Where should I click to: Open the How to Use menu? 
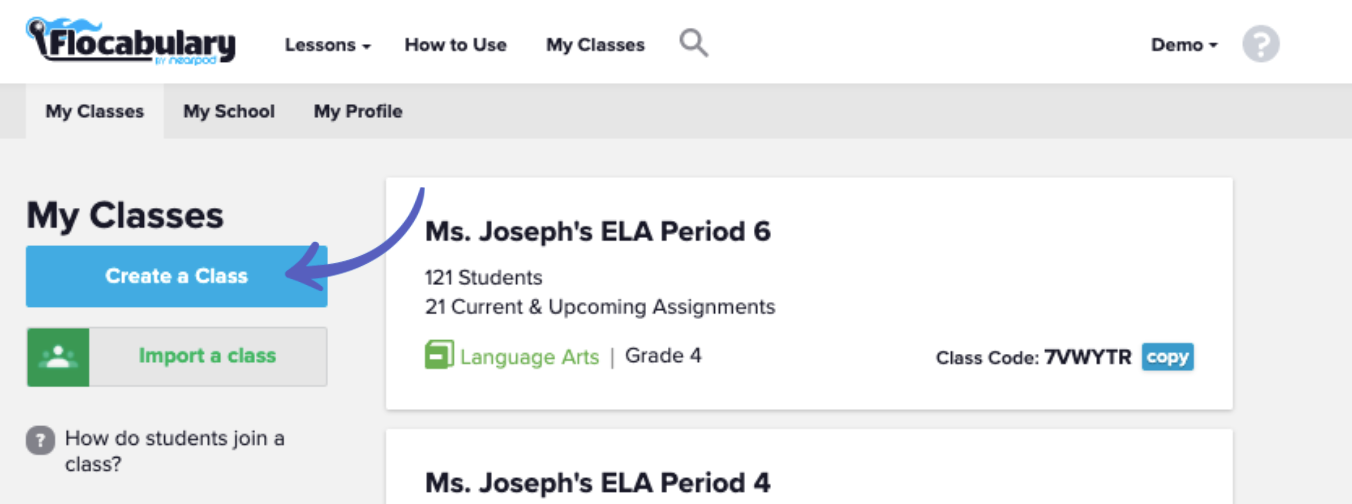point(455,45)
